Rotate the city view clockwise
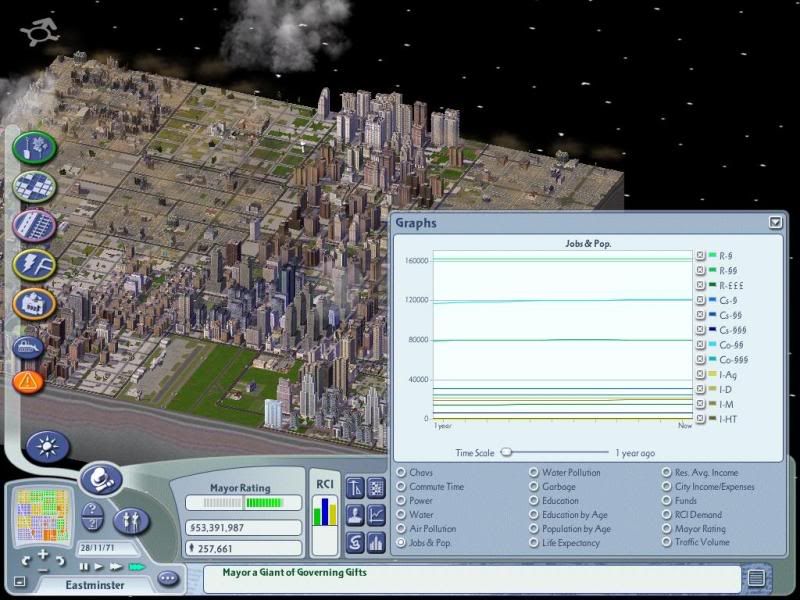This screenshot has height=600, width=800. pyautogui.click(x=60, y=561)
